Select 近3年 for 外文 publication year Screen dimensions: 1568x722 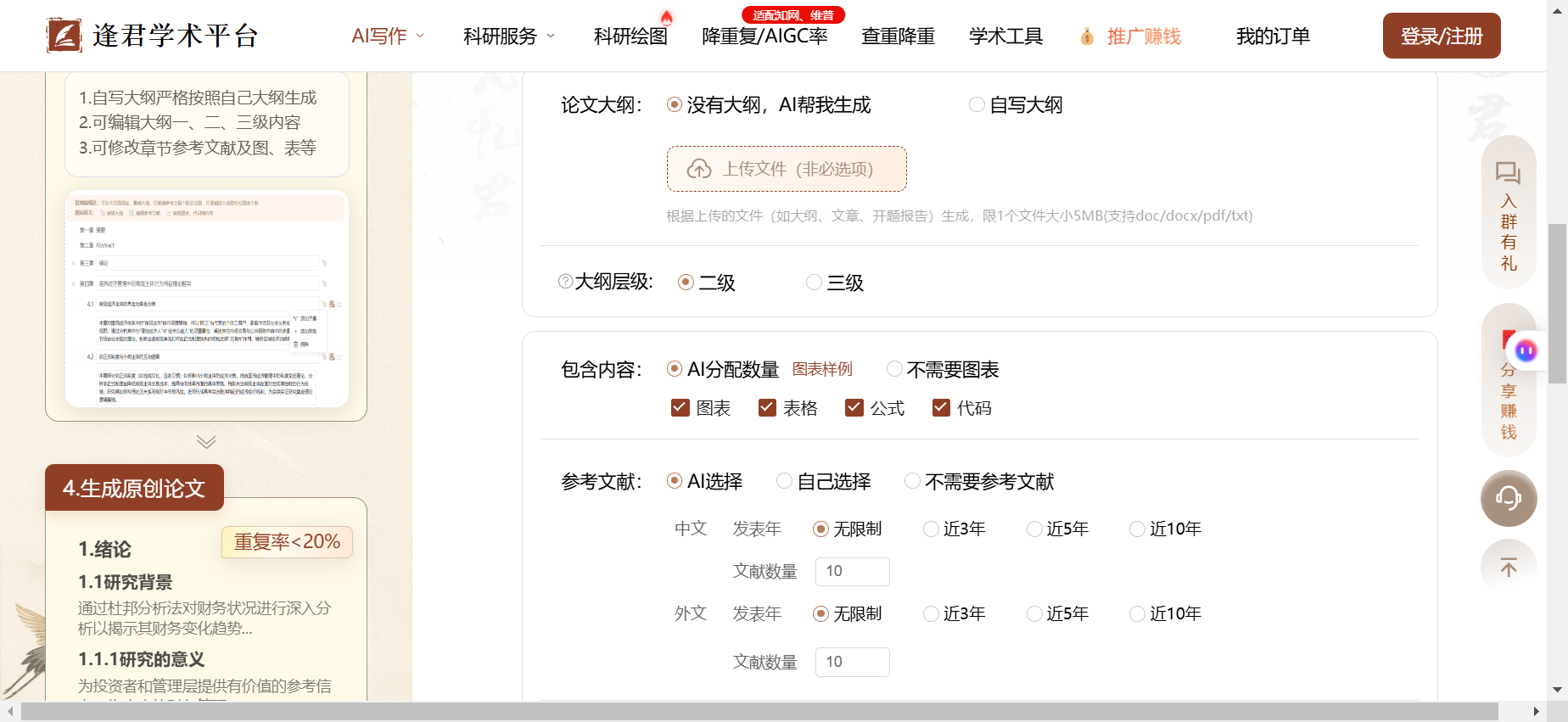pyautogui.click(x=931, y=613)
